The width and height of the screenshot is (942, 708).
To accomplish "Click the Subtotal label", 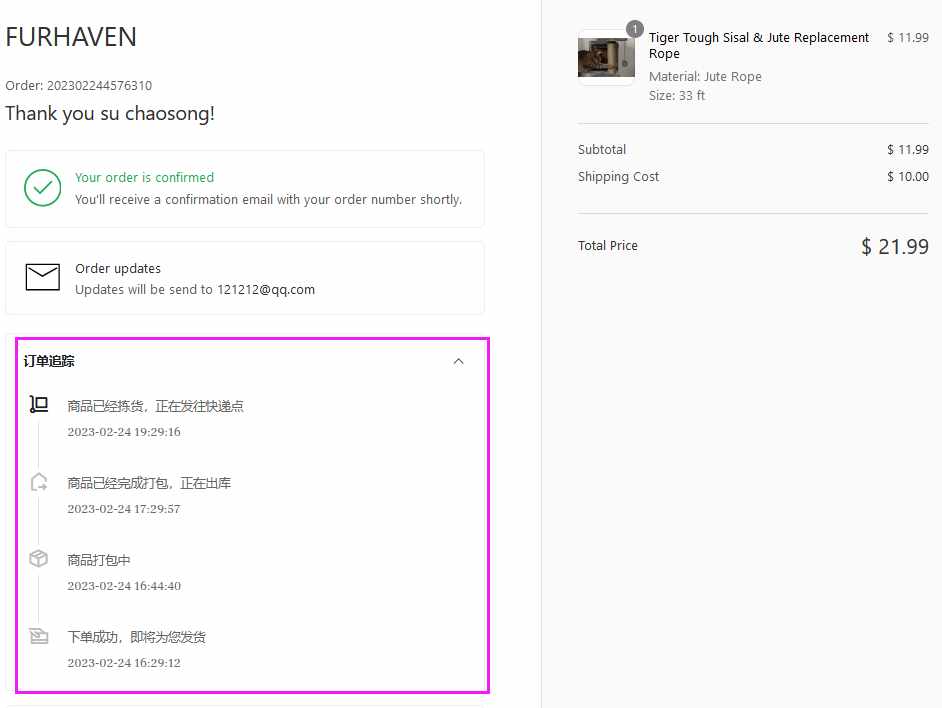I will pyautogui.click(x=602, y=150).
